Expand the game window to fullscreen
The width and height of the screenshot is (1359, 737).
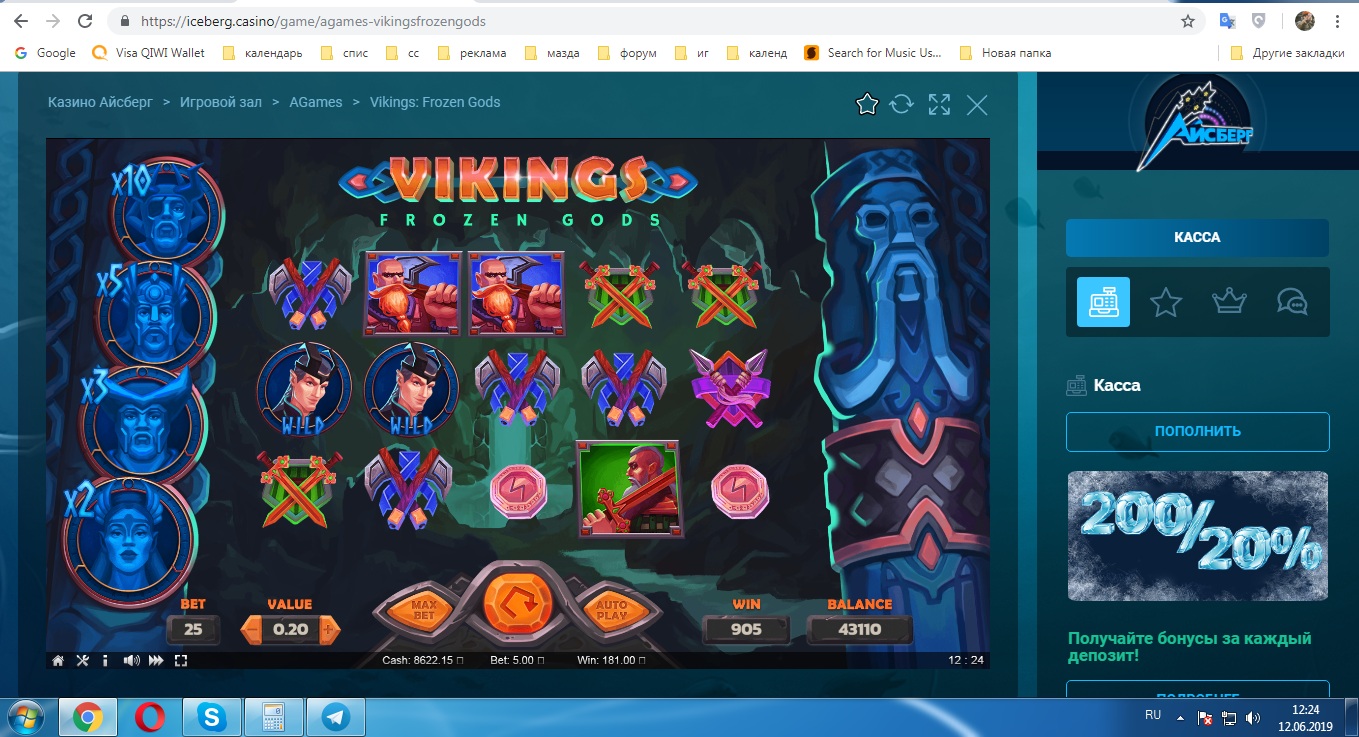[939, 104]
